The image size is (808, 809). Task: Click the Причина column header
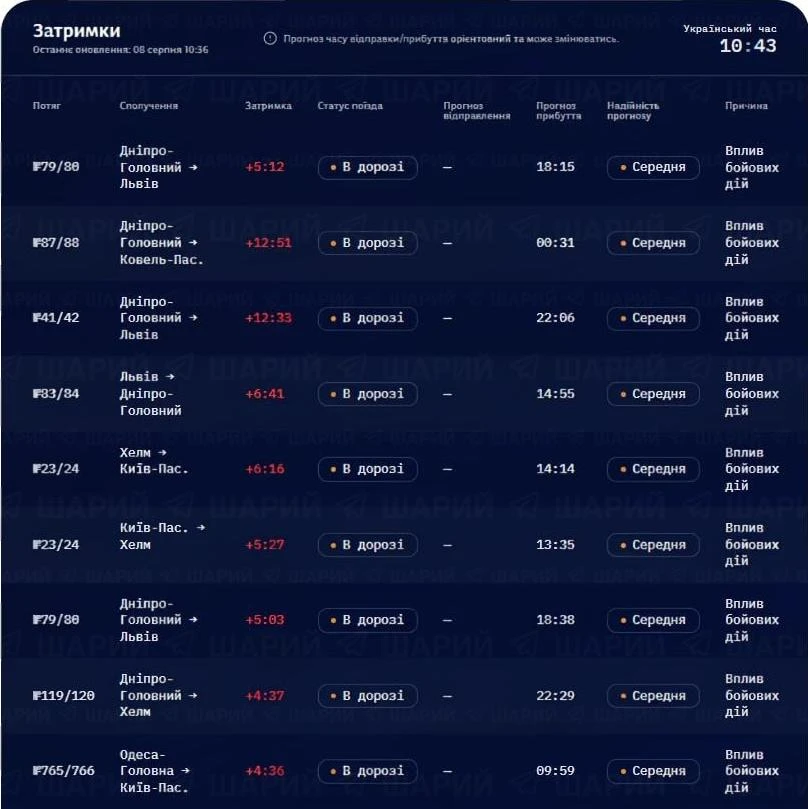pyautogui.click(x=746, y=106)
